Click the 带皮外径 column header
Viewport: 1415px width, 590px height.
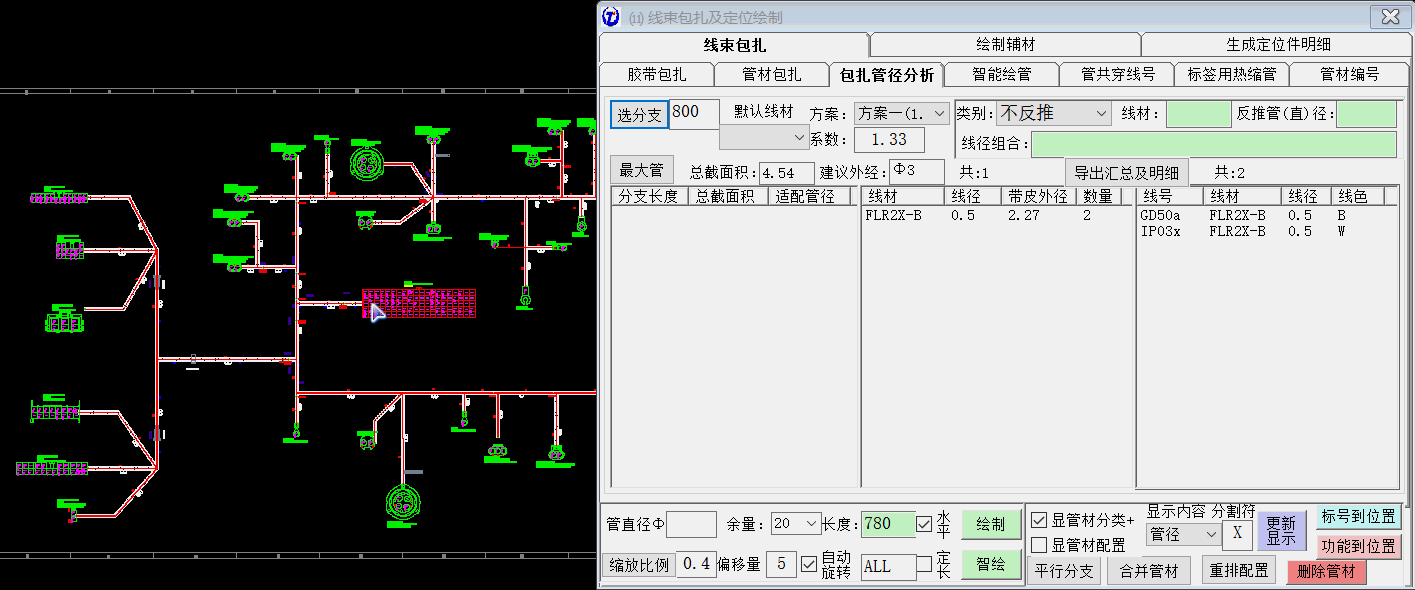point(1037,197)
